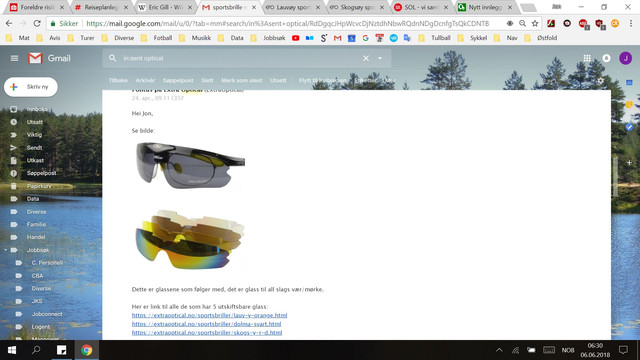Image resolution: width=640 pixels, height=360 pixels.
Task: Click Merk som ulest
Action: (242, 80)
